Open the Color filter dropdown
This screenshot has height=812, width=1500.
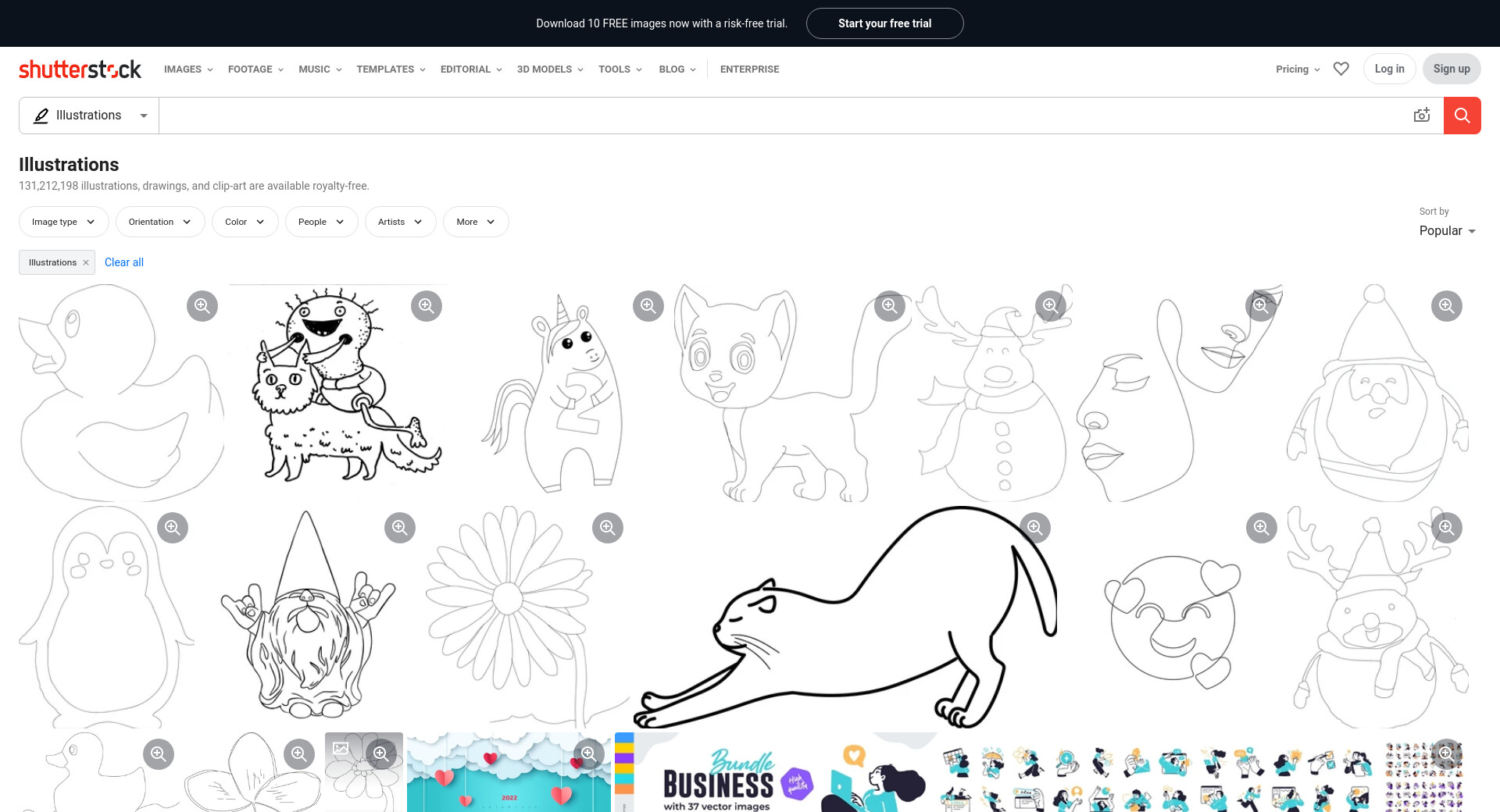pos(245,222)
